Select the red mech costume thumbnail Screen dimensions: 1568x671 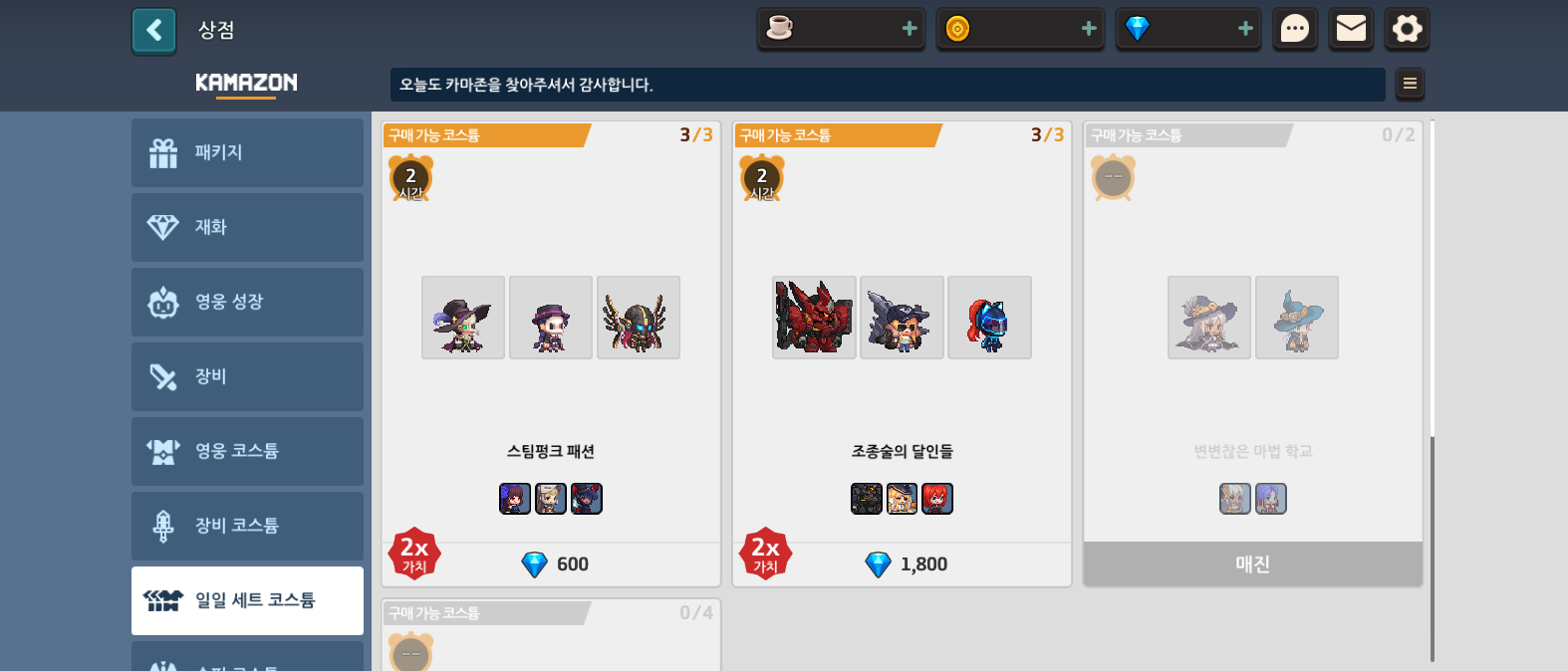point(814,318)
